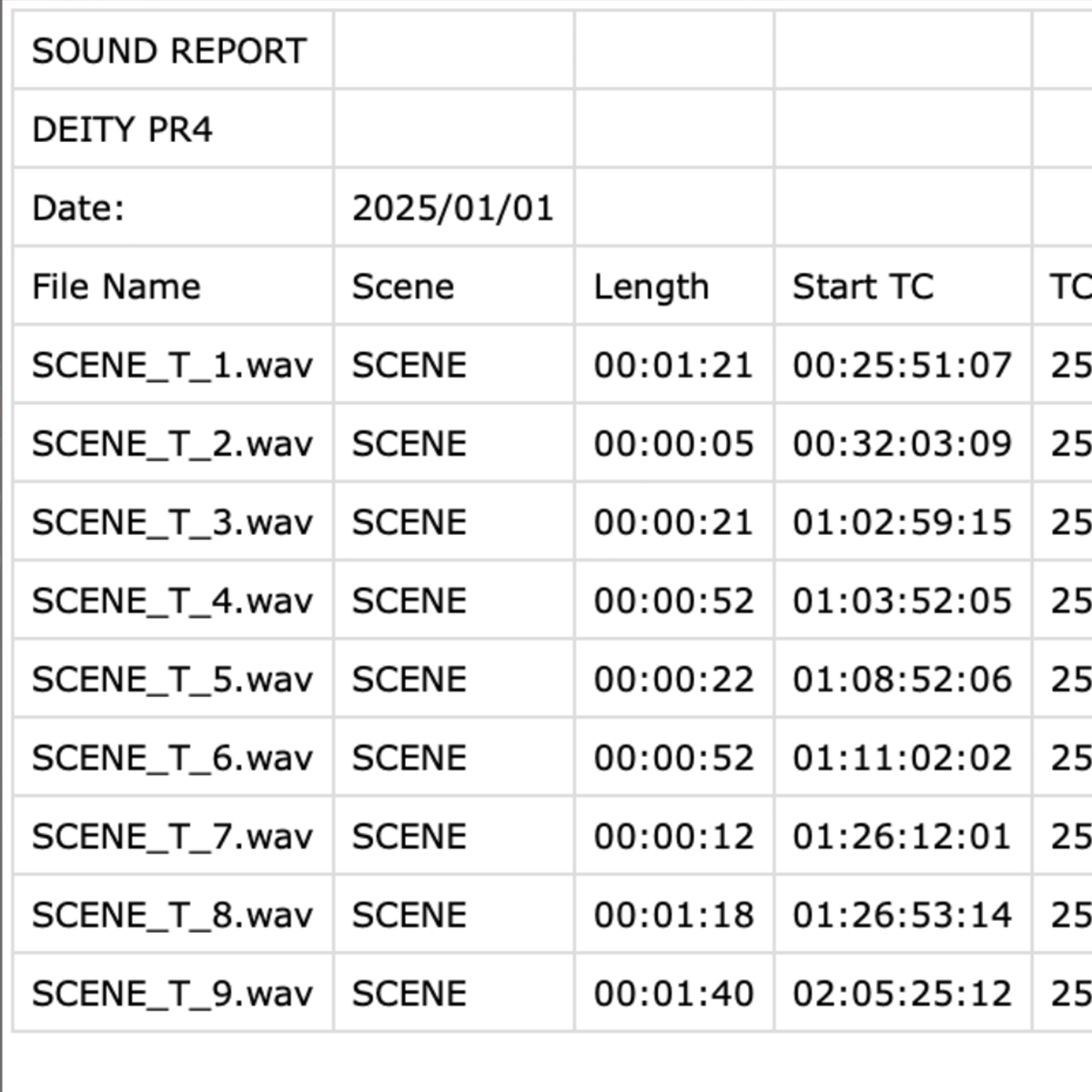Click the SCENE_T_3.wav file name cell
The width and height of the screenshot is (1092, 1092).
click(172, 522)
